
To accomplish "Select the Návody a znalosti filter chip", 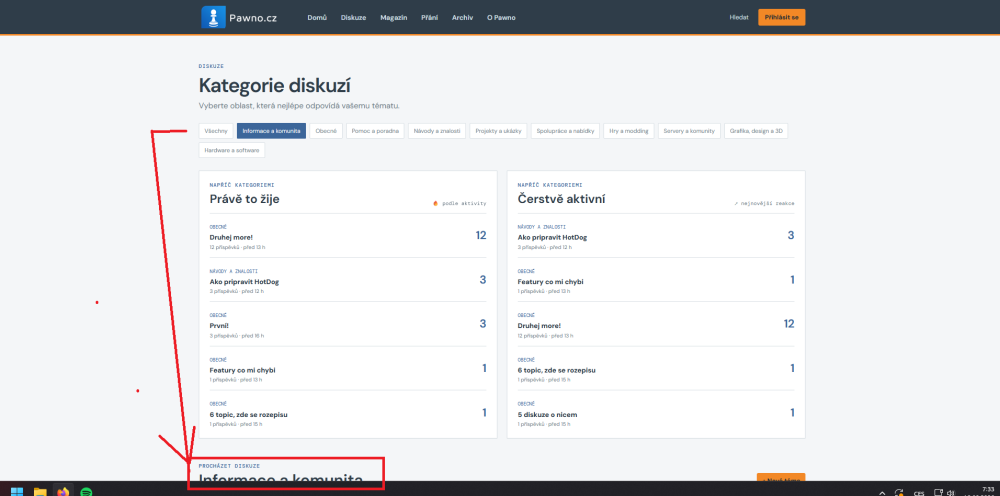I will pyautogui.click(x=437, y=131).
